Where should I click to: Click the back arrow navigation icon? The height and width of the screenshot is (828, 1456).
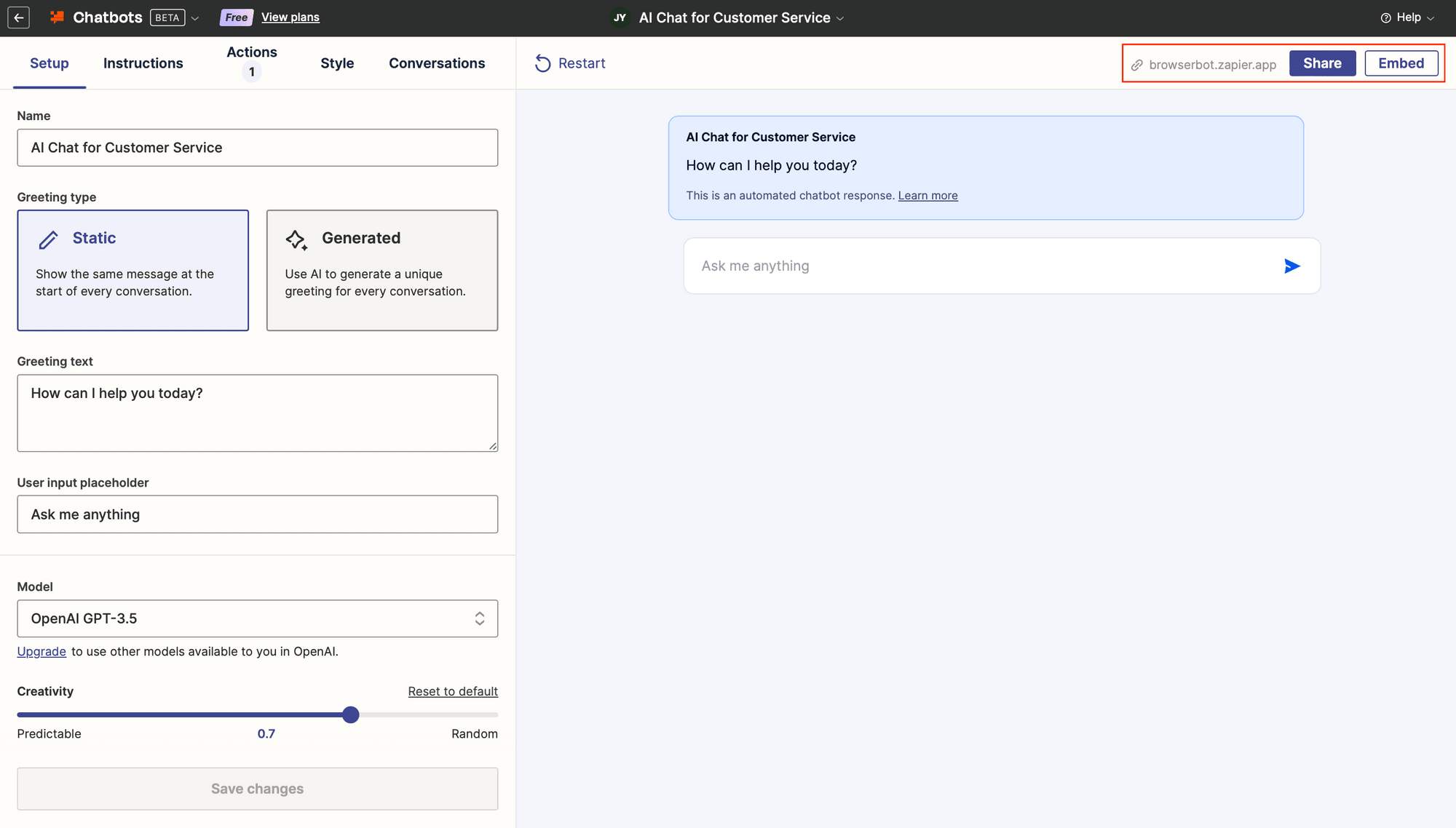tap(18, 17)
